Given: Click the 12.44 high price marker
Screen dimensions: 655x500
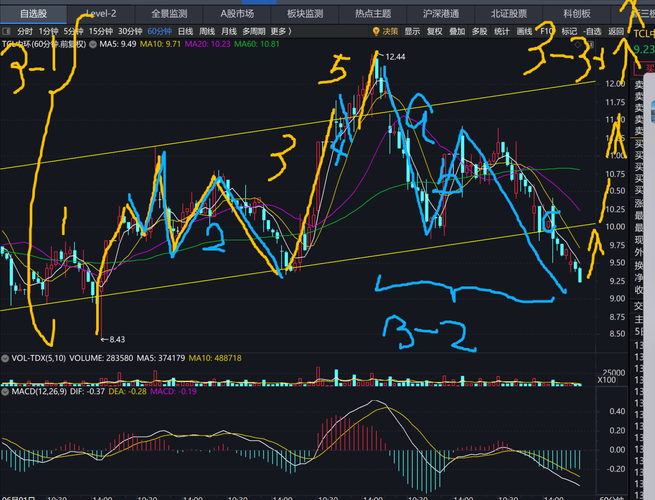Looking at the screenshot, I should [x=395, y=57].
